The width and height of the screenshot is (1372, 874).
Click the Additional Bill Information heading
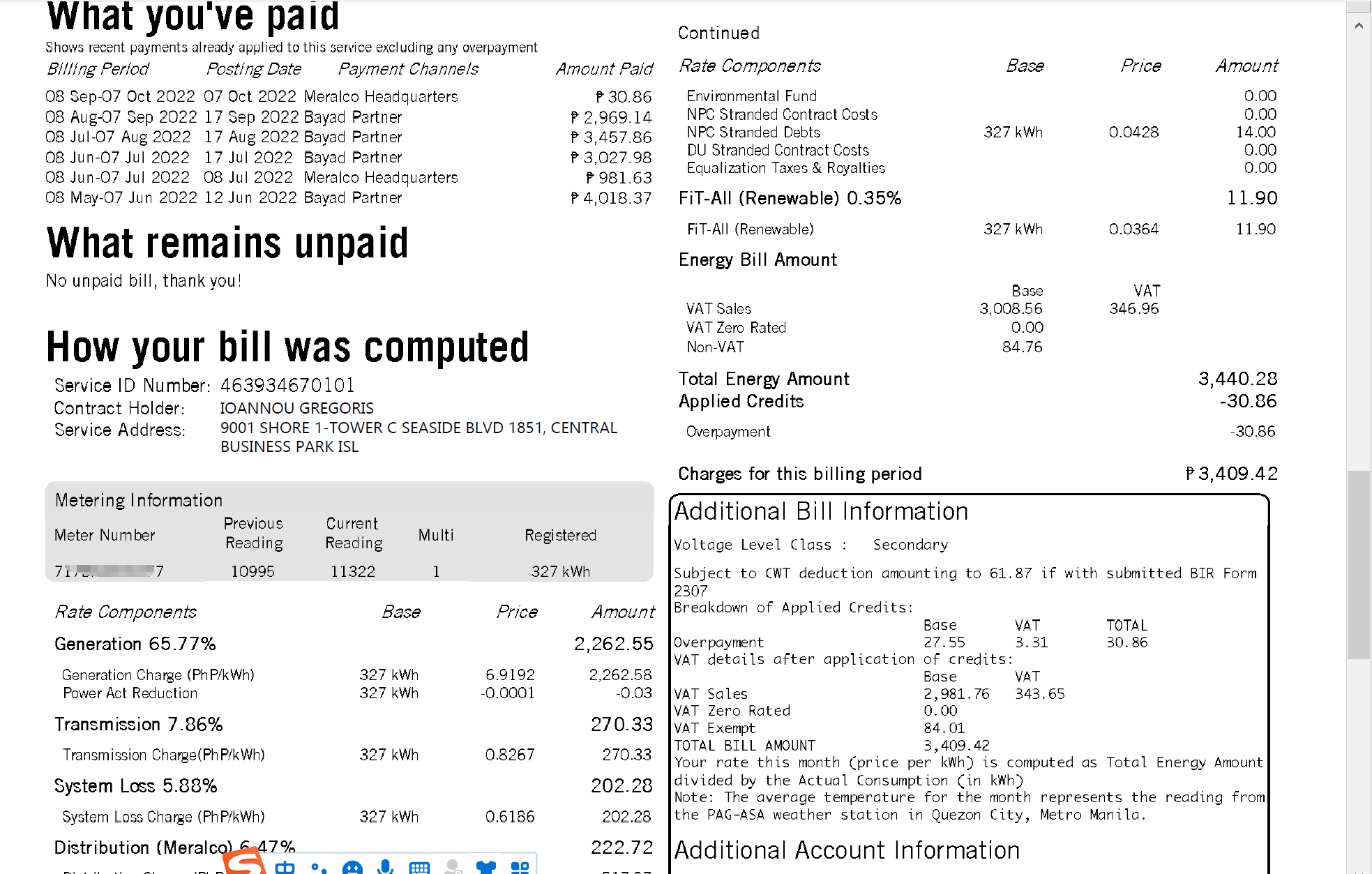821,511
